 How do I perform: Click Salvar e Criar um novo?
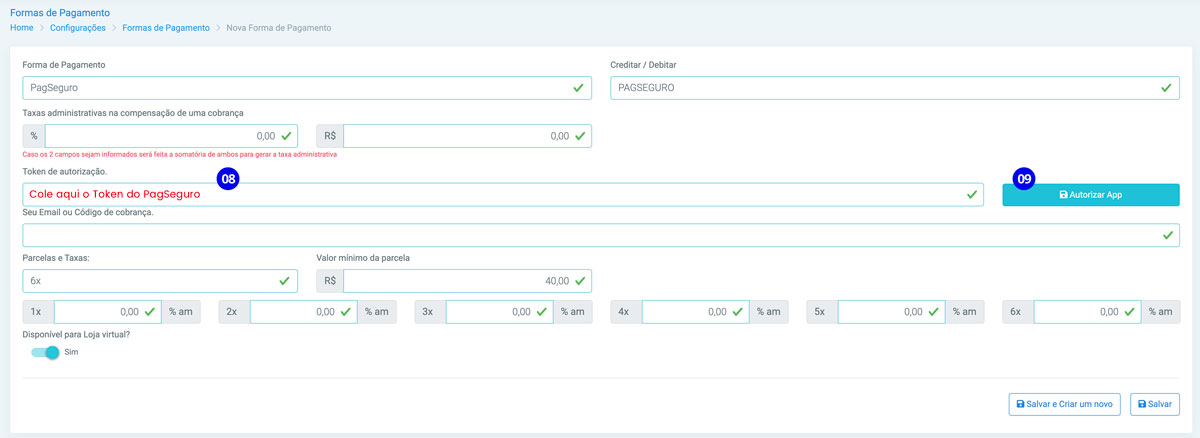click(1064, 404)
